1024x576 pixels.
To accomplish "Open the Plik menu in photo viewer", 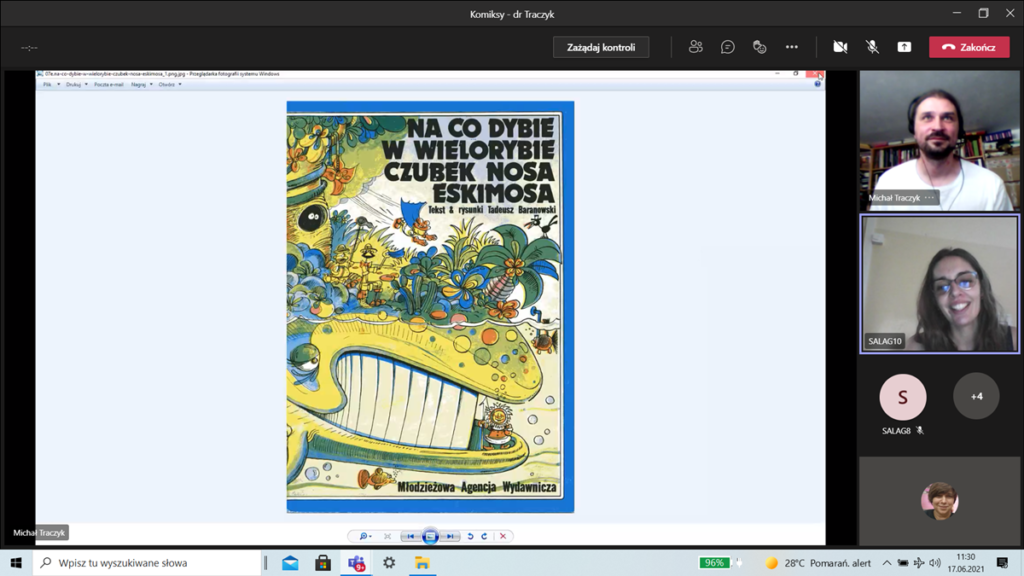I will coord(50,84).
